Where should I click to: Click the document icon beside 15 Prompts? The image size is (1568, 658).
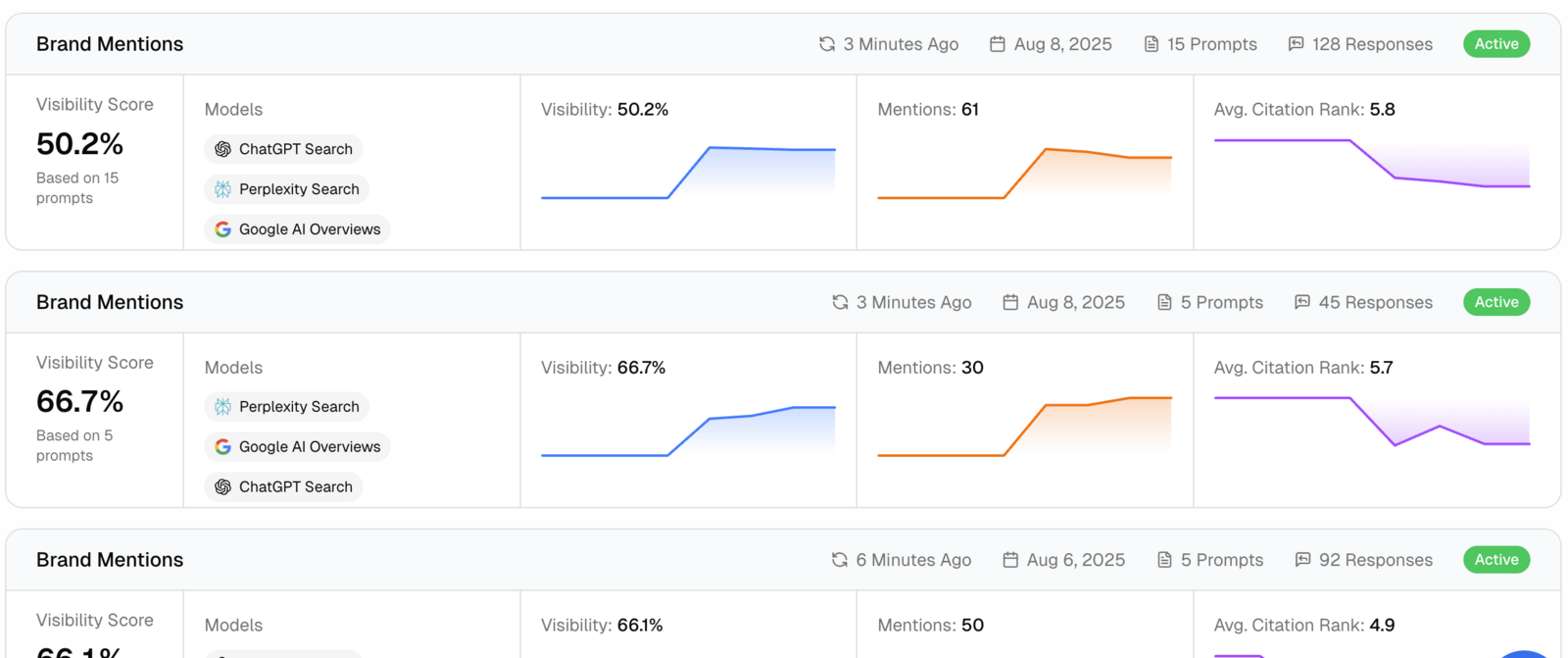click(1151, 44)
